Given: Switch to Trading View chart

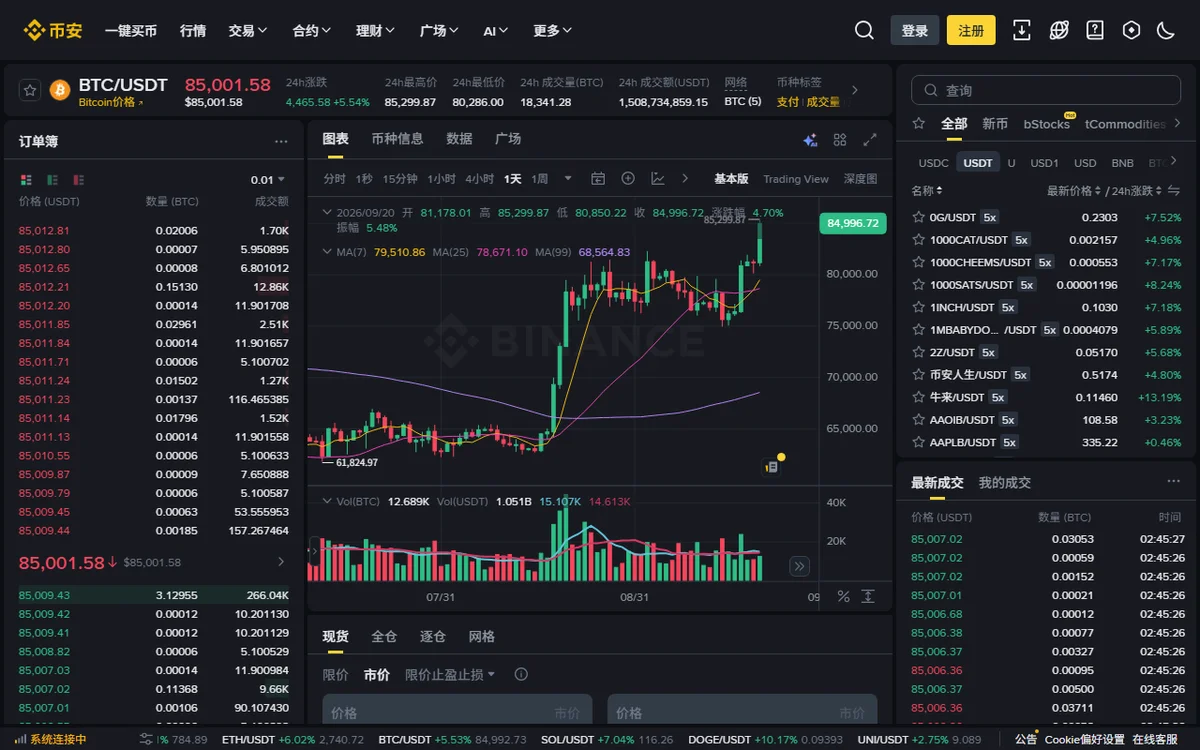Looking at the screenshot, I should tap(796, 179).
